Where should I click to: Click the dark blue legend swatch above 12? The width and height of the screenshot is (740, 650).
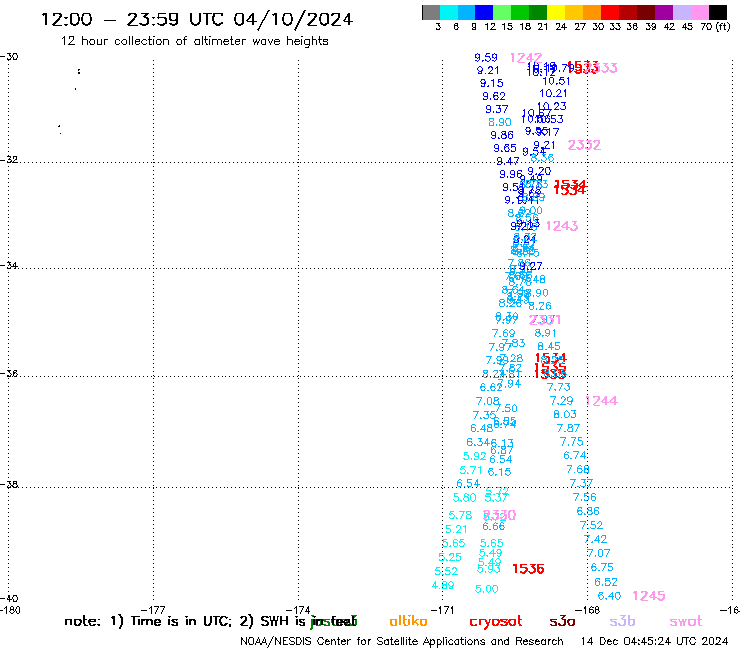[484, 12]
